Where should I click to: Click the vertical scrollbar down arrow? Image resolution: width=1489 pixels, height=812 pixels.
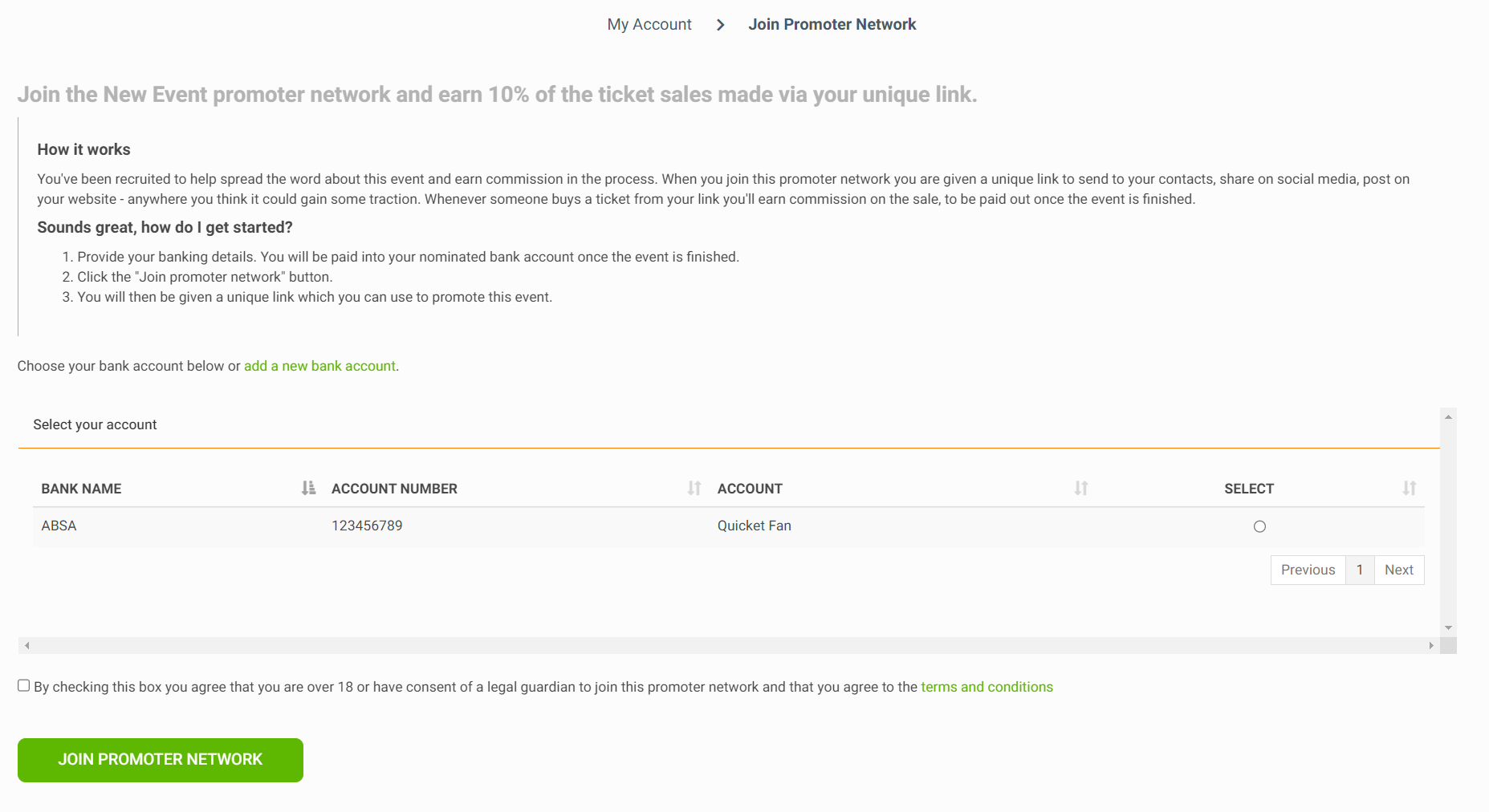[x=1448, y=628]
